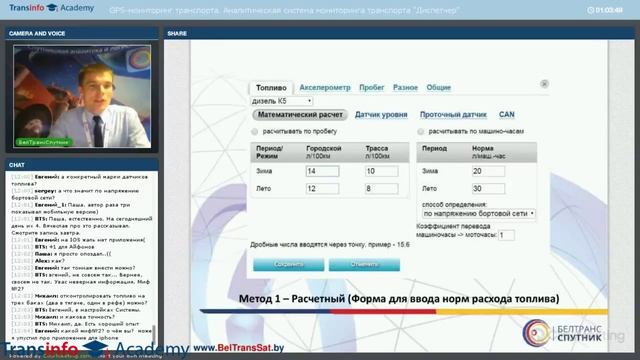The height and width of the screenshot is (360, 640).
Task: Click the chat panel scrollbar
Action: coord(154,334)
